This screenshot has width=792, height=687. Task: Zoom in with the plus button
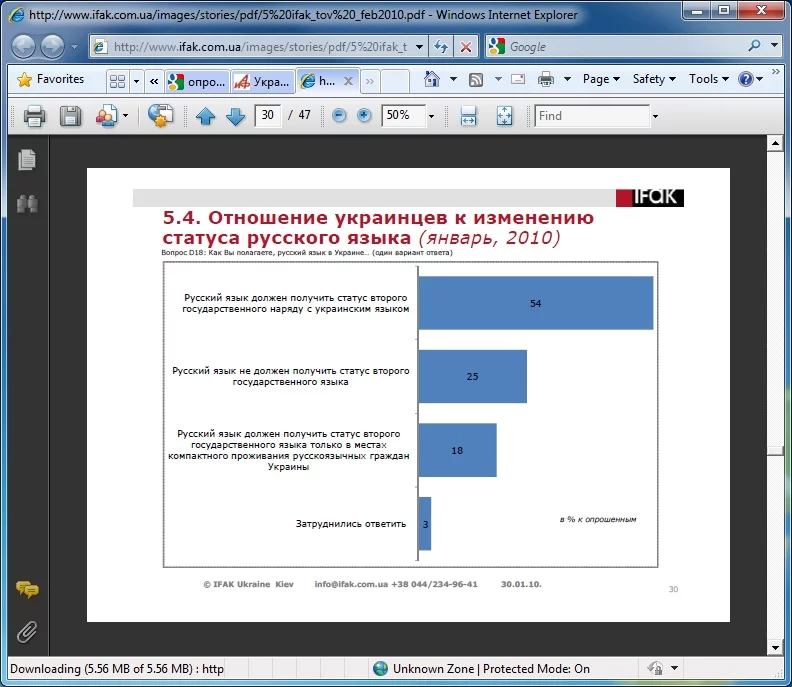364,116
